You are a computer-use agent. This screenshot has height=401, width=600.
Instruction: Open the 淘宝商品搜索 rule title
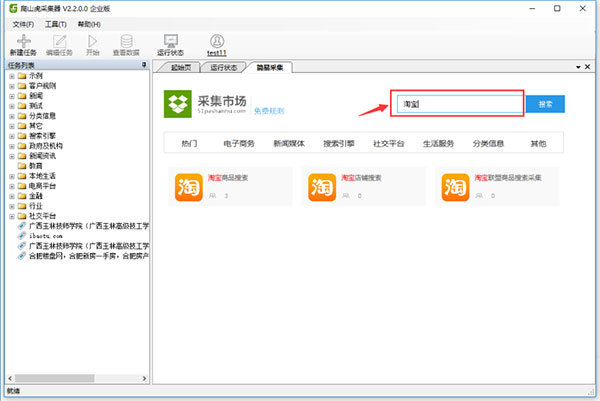tap(228, 178)
